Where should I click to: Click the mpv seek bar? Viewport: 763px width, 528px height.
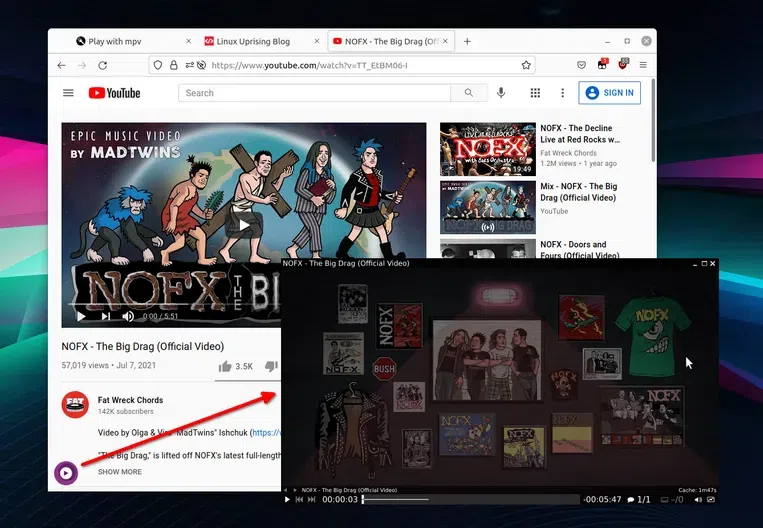coord(470,499)
